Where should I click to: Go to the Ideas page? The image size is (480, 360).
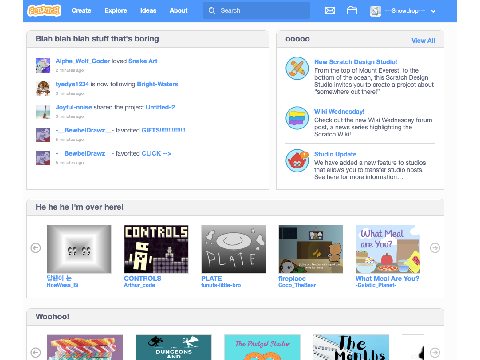148,11
